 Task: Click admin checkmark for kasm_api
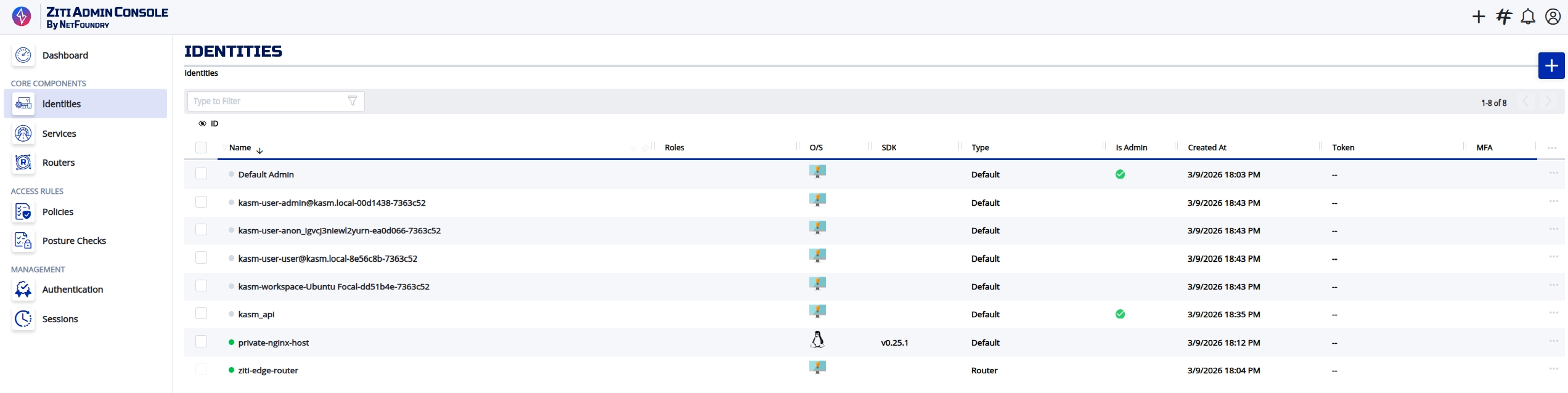click(x=1120, y=314)
